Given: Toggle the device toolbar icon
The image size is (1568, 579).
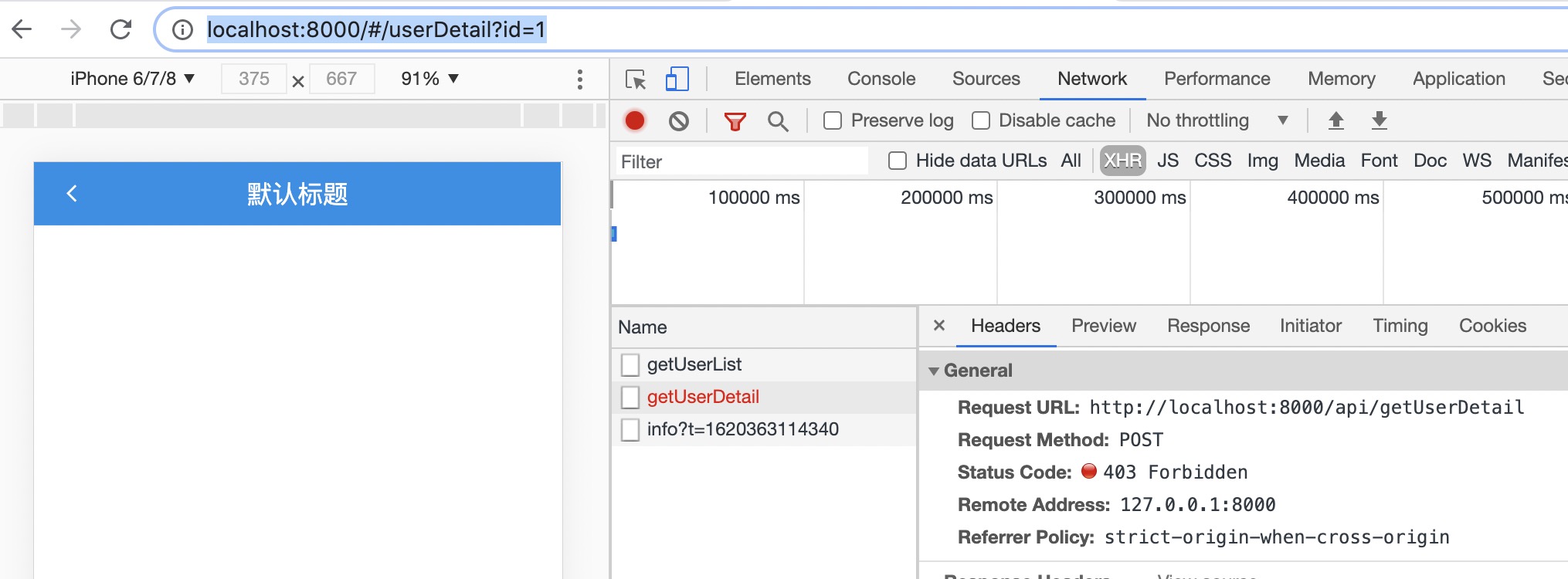Looking at the screenshot, I should [x=677, y=79].
